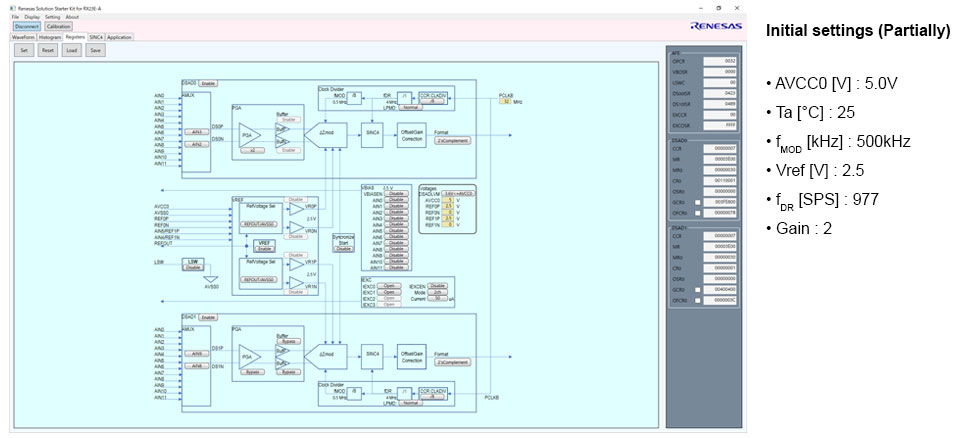Open DSAD1 LPMD Normal selector
Screen dimensions: 967x438
pos(409,403)
